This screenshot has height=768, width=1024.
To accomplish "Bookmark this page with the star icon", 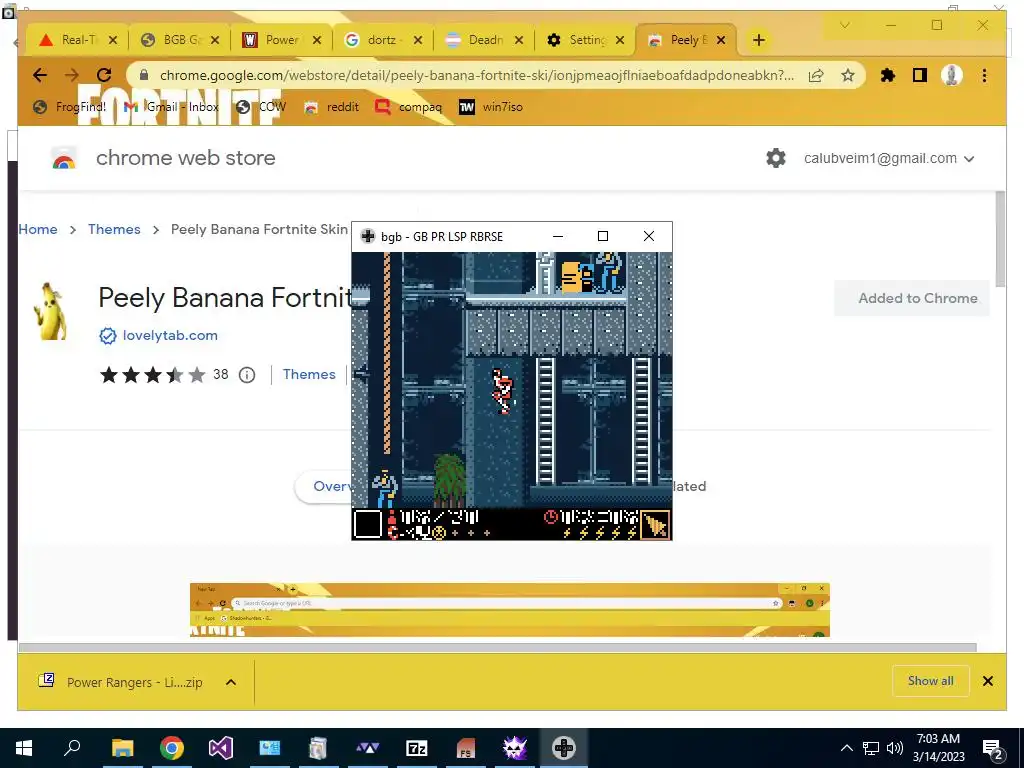I will pos(848,76).
